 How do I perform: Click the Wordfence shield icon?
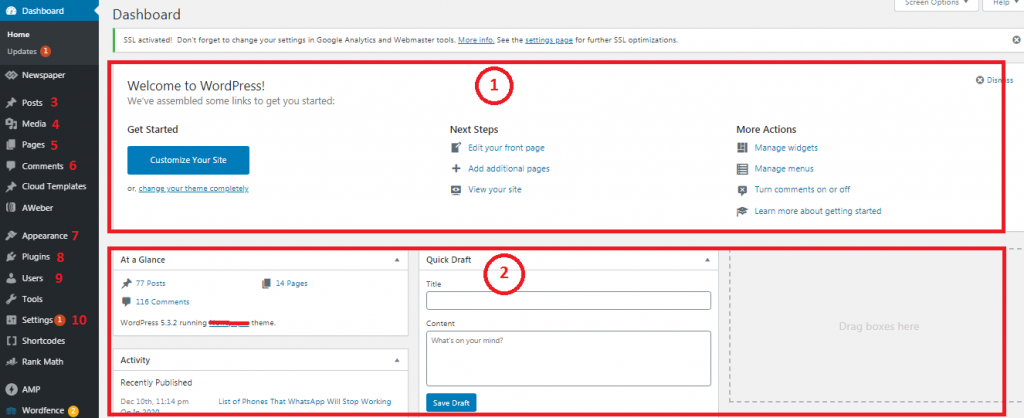[x=10, y=409]
